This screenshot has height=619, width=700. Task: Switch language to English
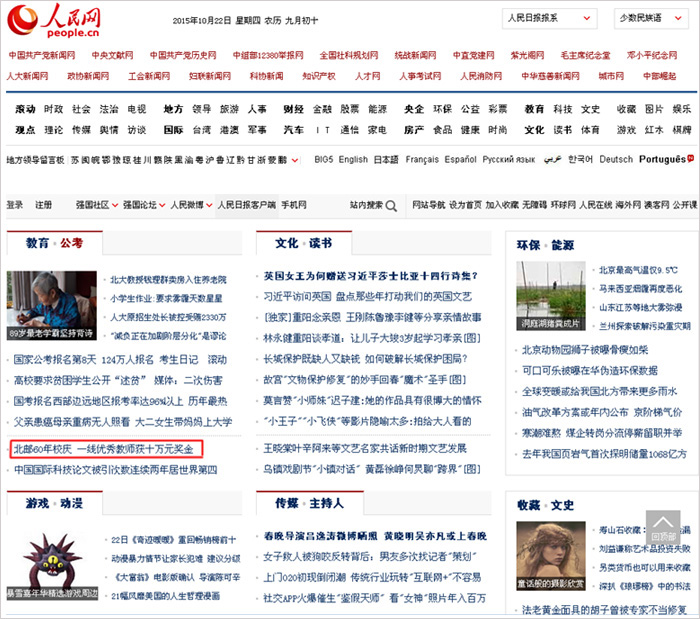(x=353, y=159)
